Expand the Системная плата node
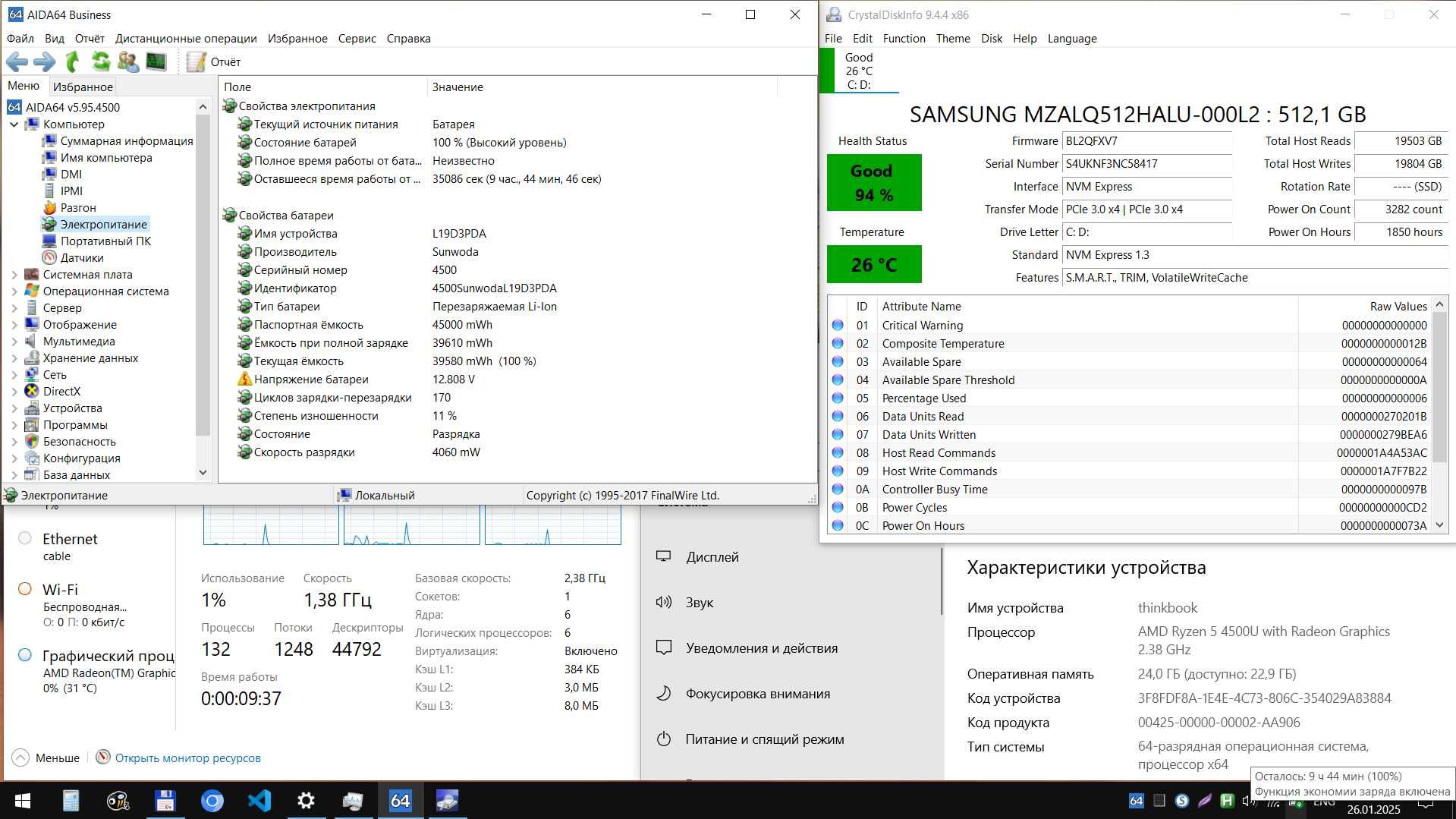Viewport: 1456px width, 819px height. (14, 274)
